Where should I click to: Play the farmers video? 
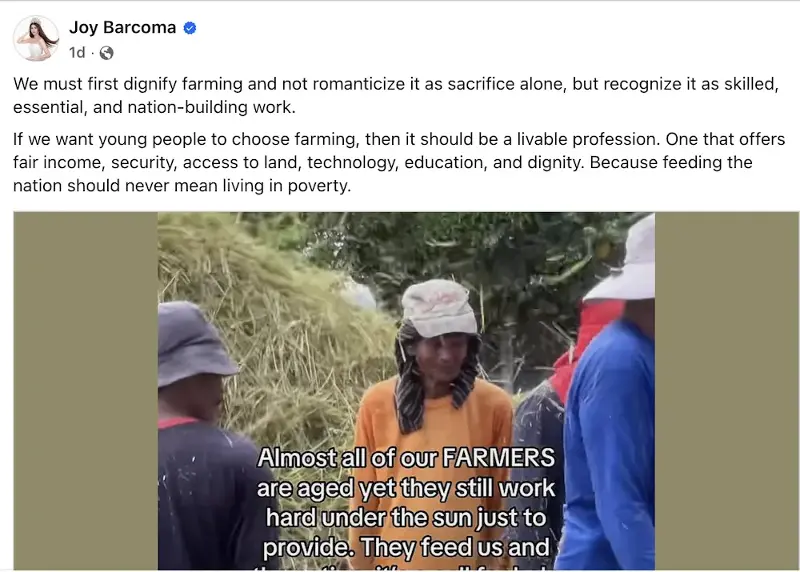406,391
